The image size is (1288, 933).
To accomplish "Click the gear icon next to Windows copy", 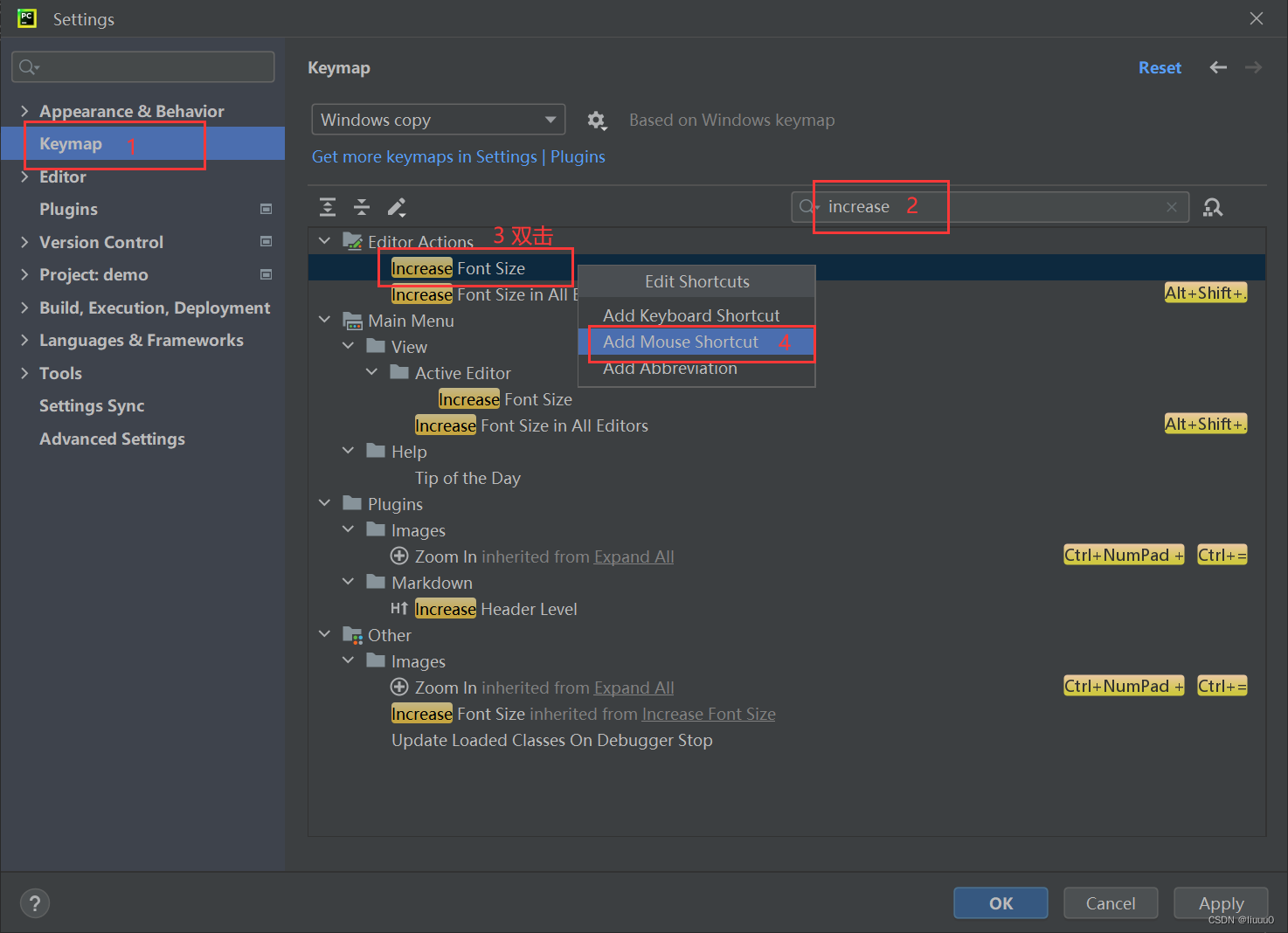I will (x=597, y=120).
